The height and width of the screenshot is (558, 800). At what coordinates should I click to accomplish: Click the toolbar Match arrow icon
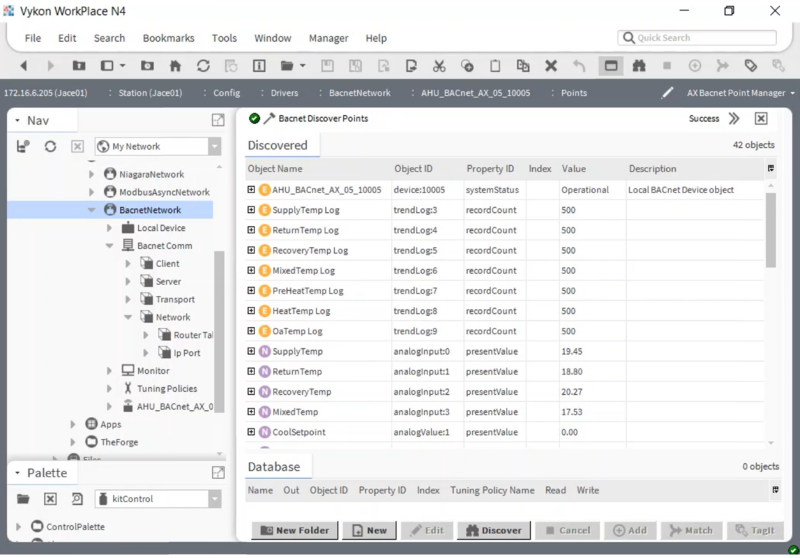722,66
